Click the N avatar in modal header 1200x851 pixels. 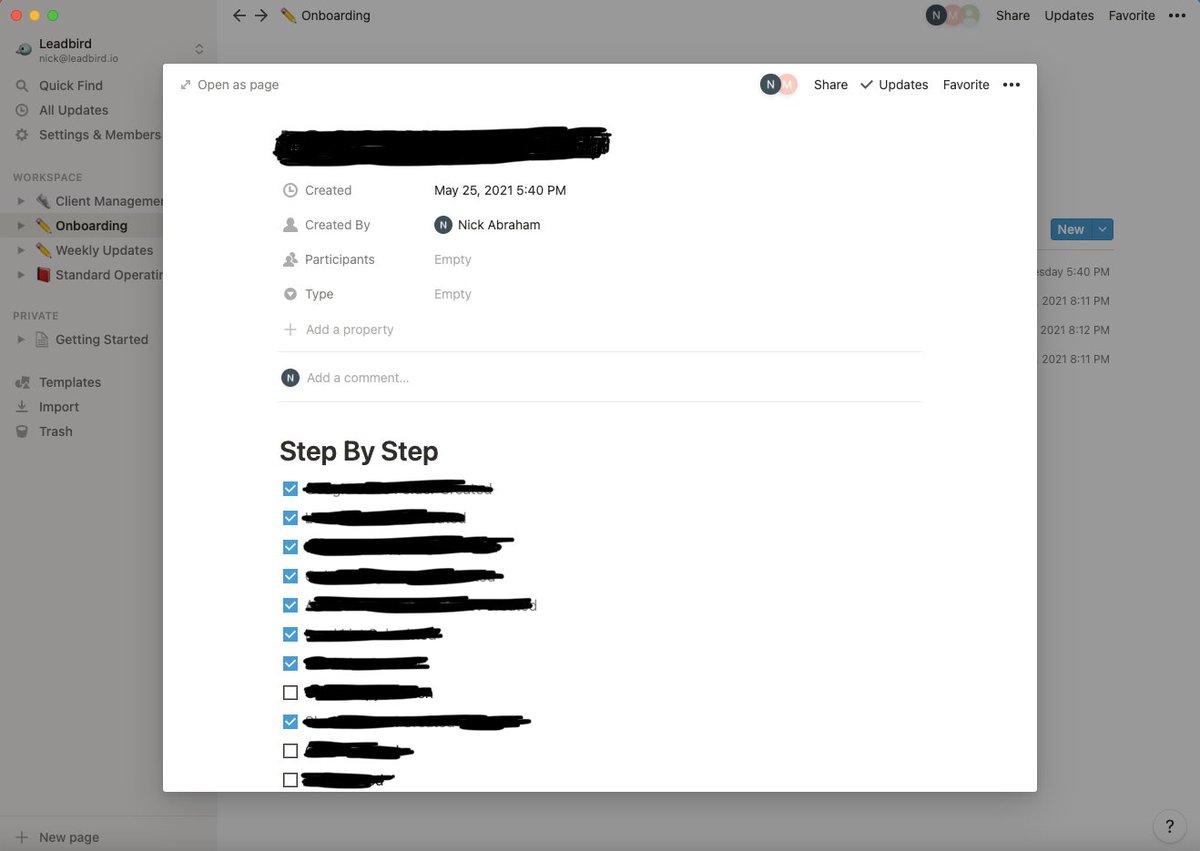[x=770, y=85]
